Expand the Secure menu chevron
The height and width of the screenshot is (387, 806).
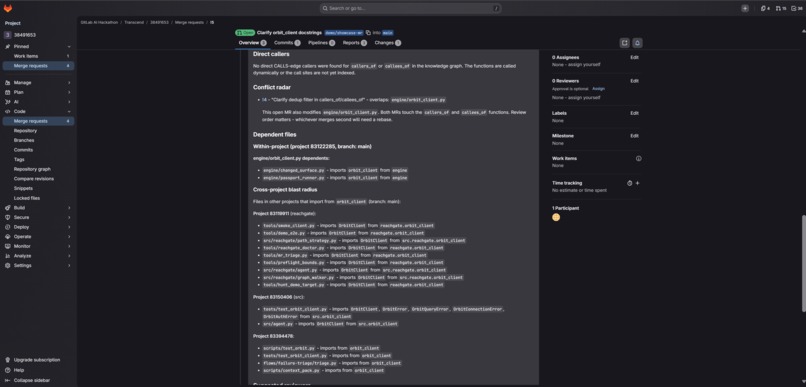point(69,217)
